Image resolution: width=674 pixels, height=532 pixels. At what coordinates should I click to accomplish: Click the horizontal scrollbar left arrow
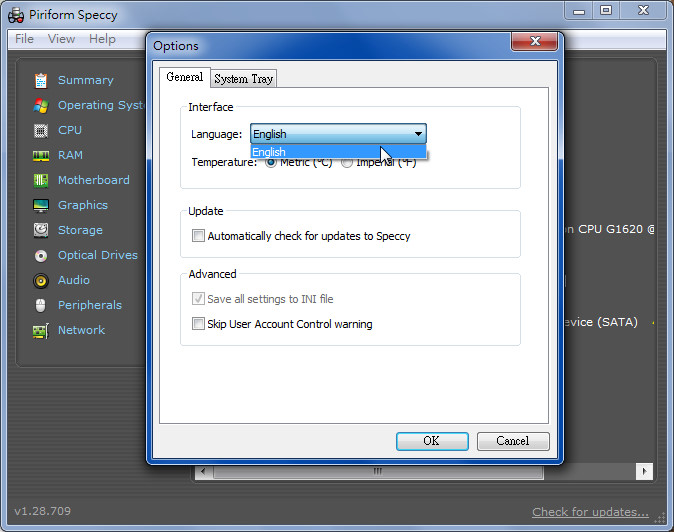pos(203,471)
